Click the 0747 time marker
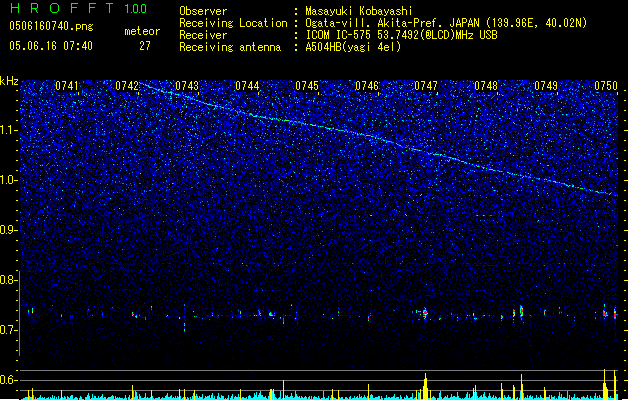Image resolution: width=629 pixels, height=400 pixels. coord(426,86)
